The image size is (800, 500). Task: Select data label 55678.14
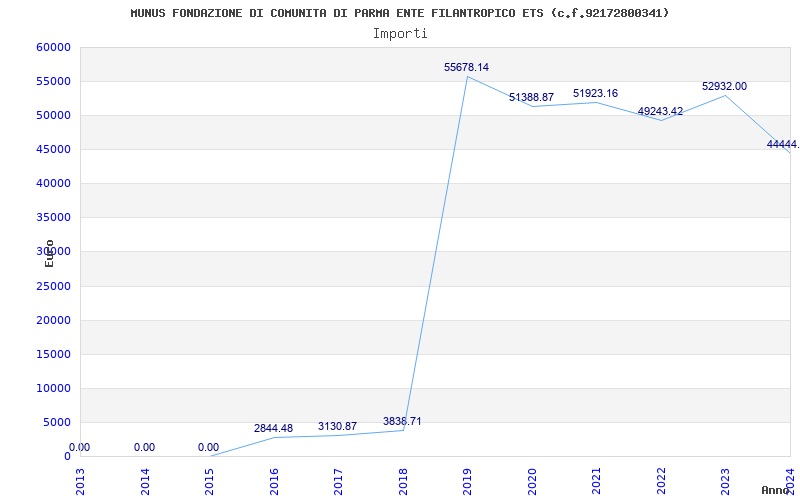tap(466, 67)
